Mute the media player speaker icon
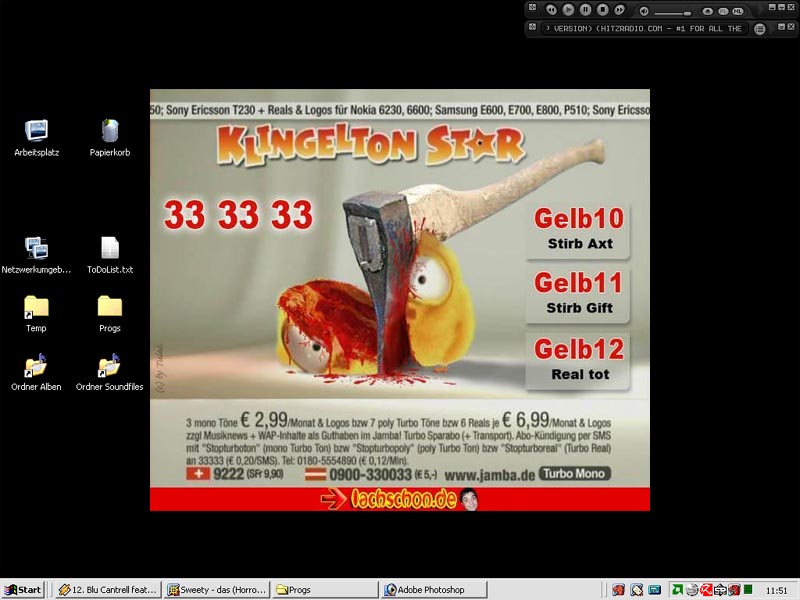Screen dimensions: 800x600 point(644,11)
